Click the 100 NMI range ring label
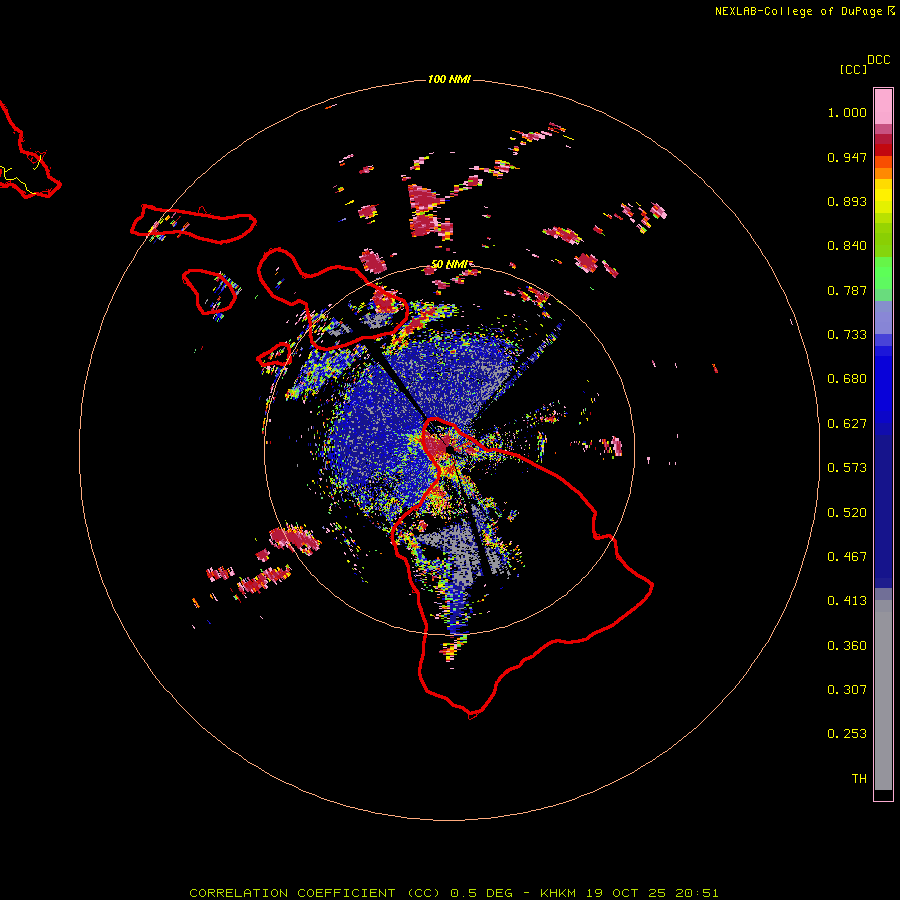Image resolution: width=900 pixels, height=900 pixels. (x=449, y=79)
